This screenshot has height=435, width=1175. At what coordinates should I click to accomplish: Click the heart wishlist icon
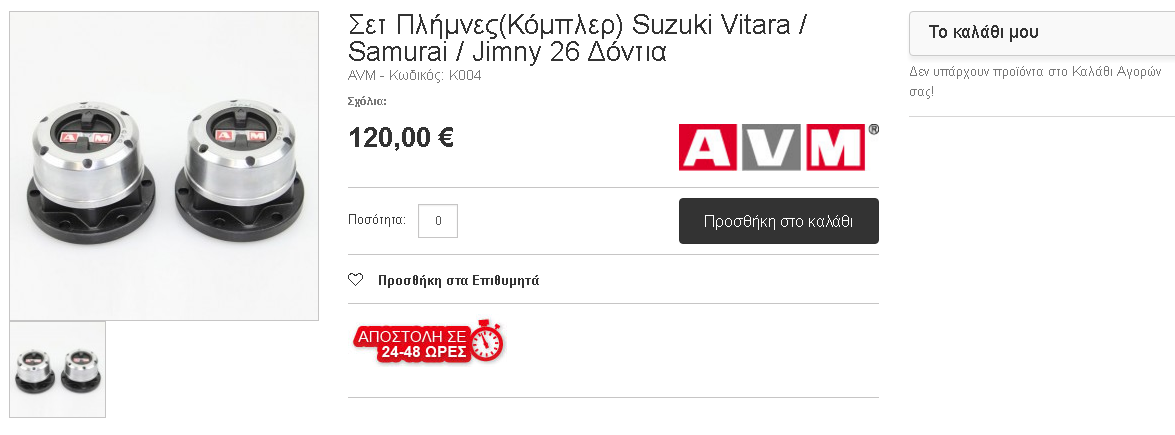coord(355,280)
